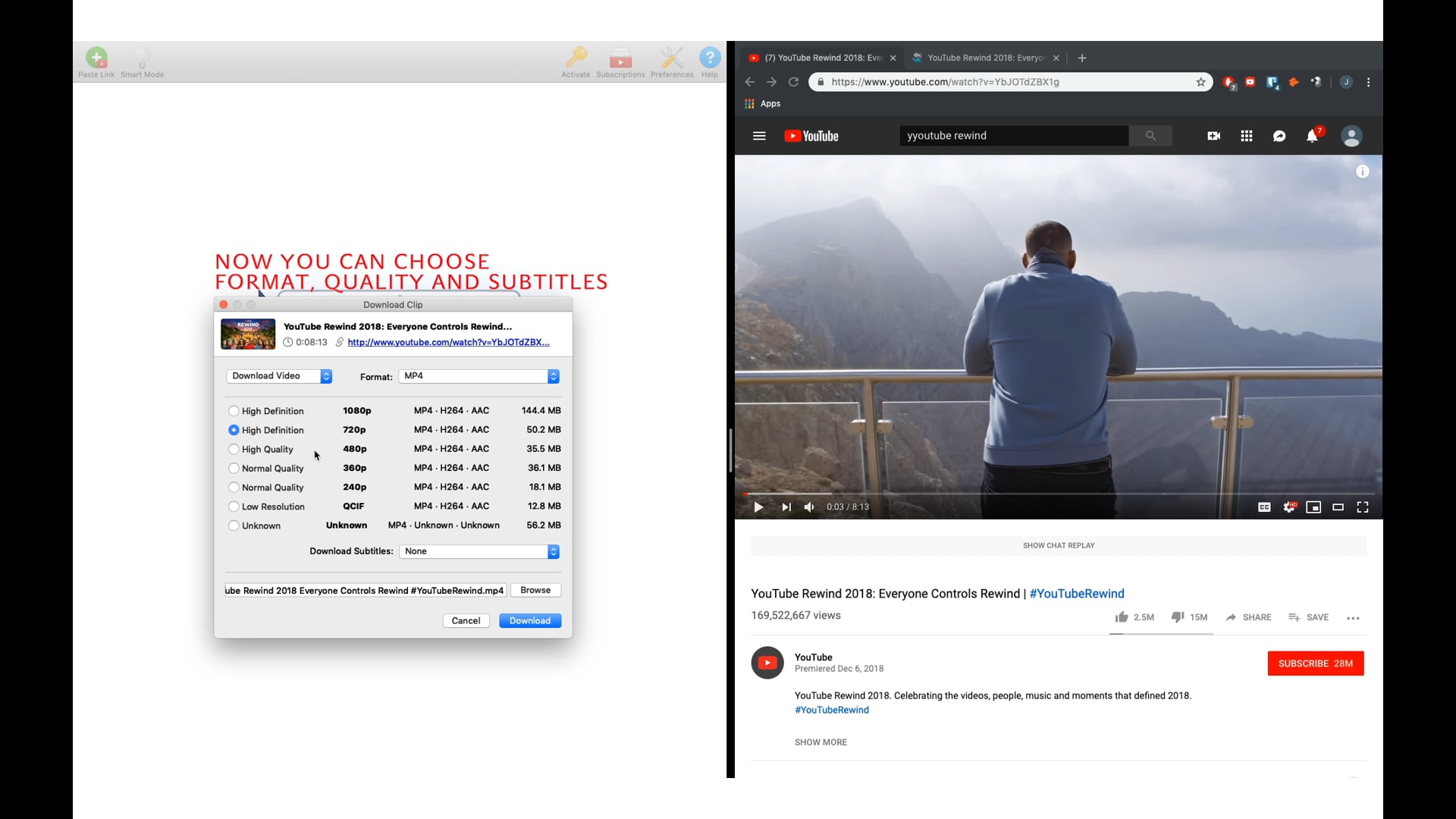This screenshot has width=1456, height=819.
Task: Open the youtube.com video link in dialog
Action: click(448, 342)
